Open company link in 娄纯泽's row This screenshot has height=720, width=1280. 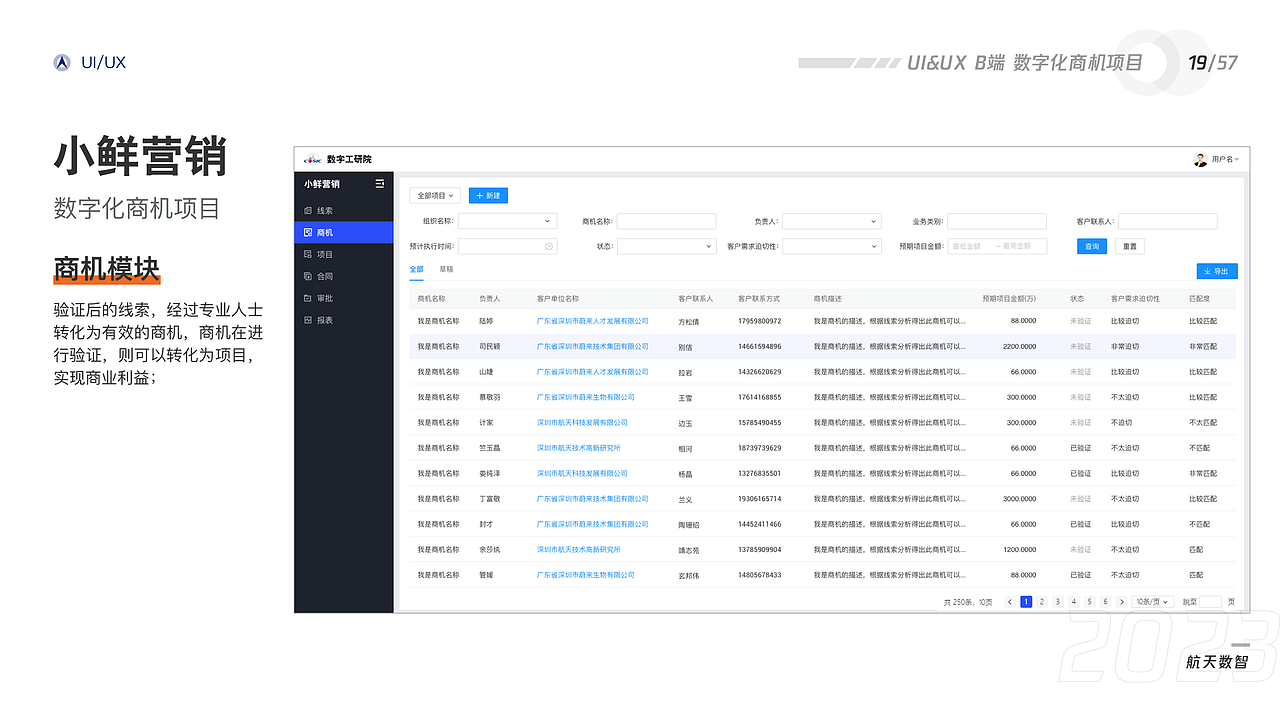(583, 474)
